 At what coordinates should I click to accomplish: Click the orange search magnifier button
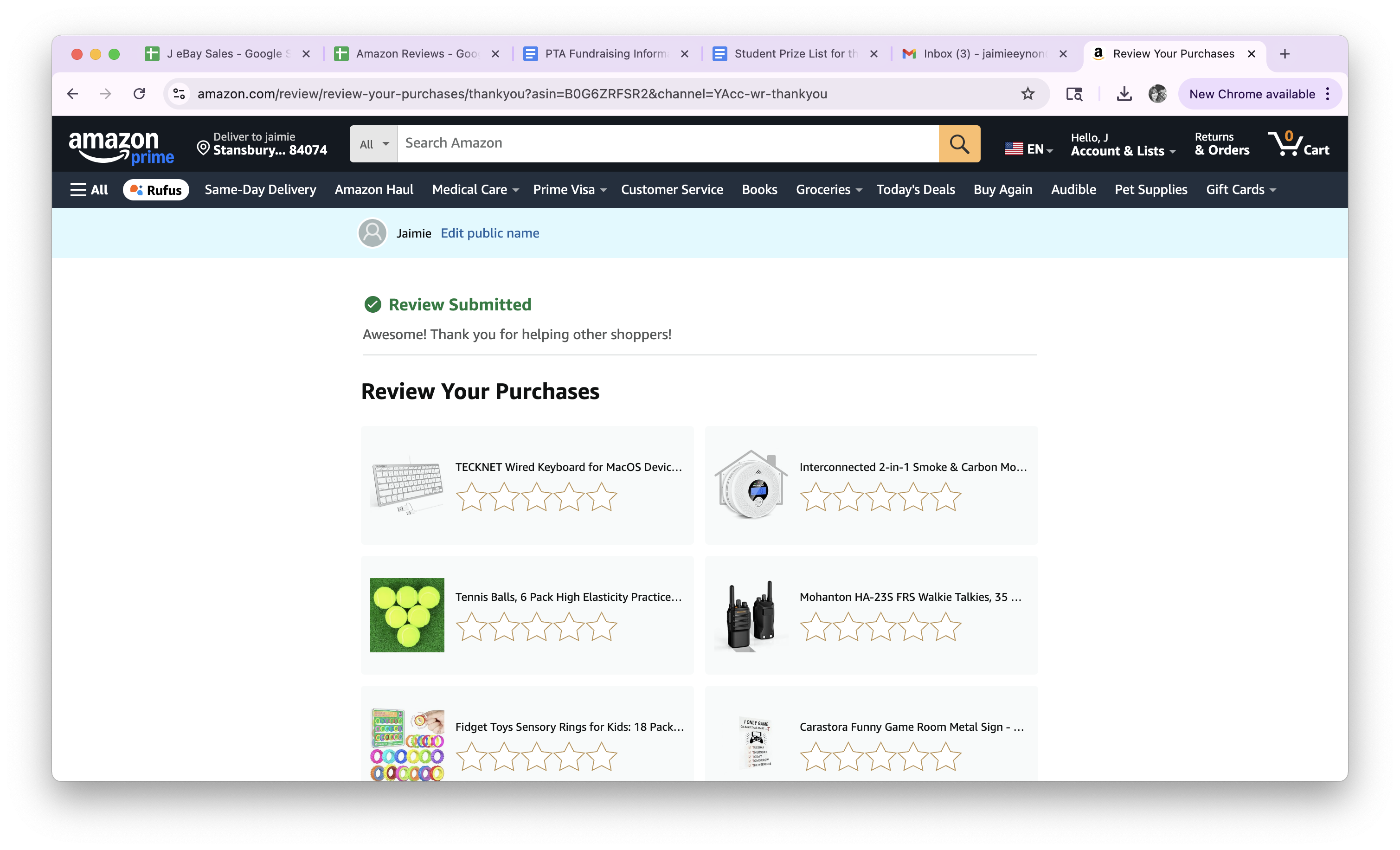(959, 144)
